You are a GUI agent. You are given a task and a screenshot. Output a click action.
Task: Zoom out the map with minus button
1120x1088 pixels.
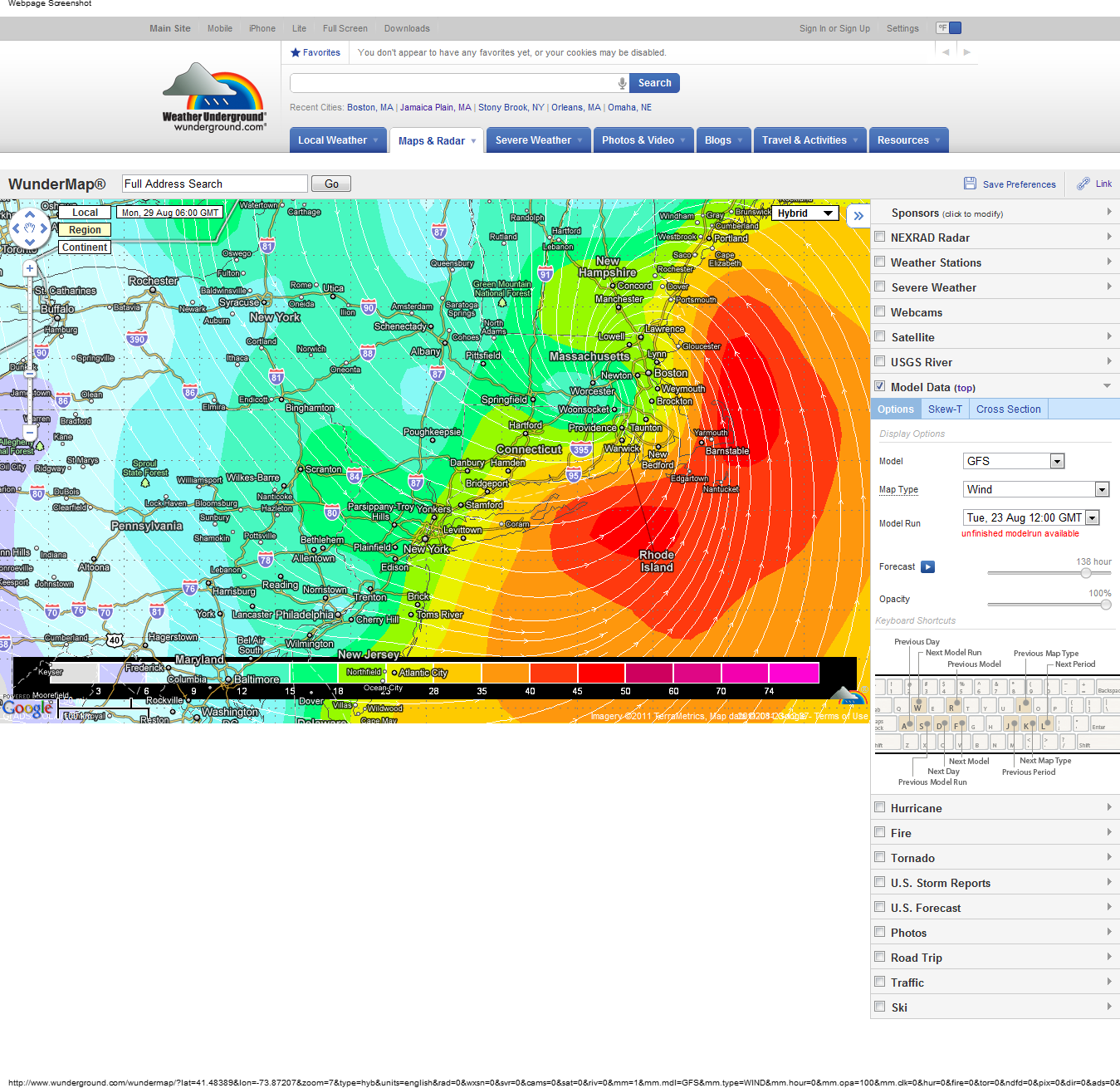pyautogui.click(x=30, y=433)
